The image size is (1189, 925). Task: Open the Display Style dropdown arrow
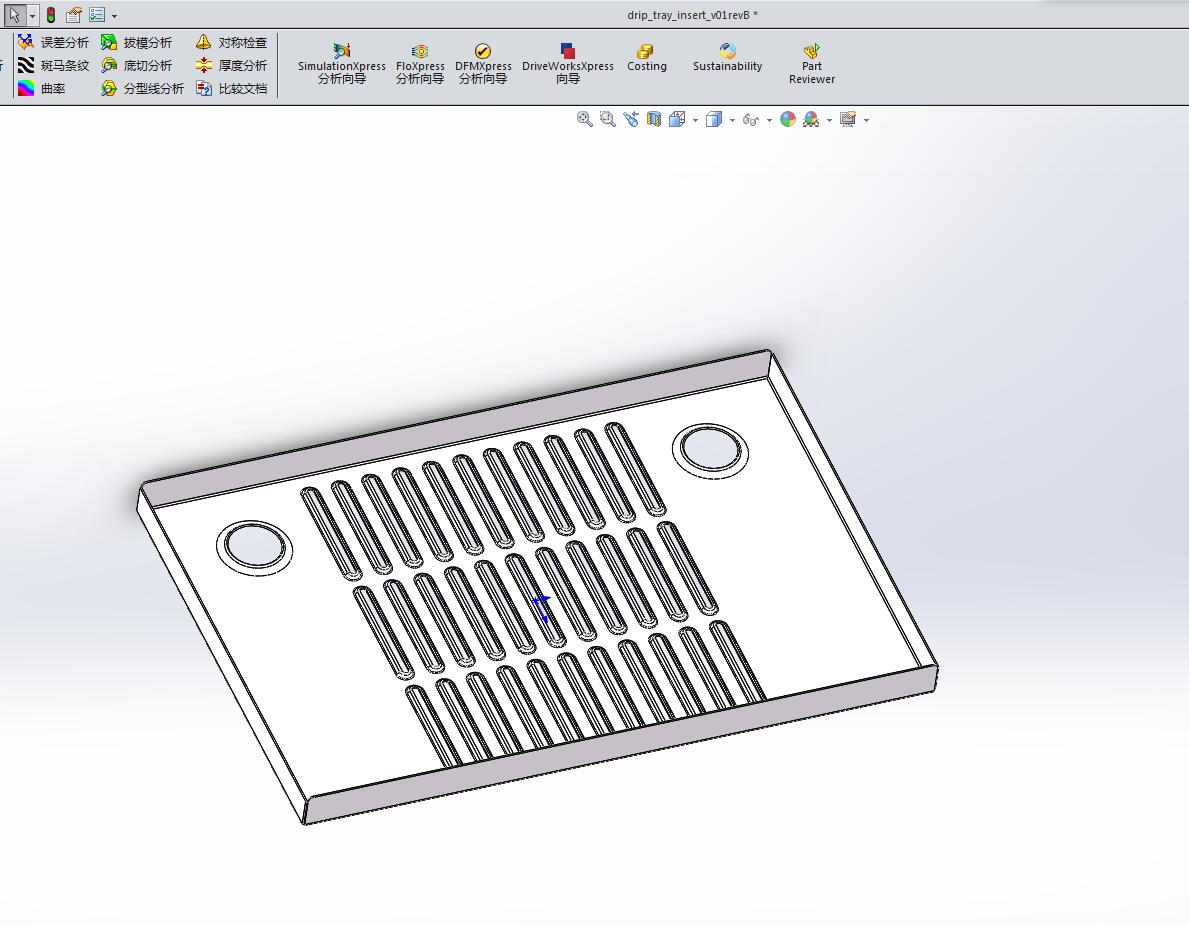(731, 119)
